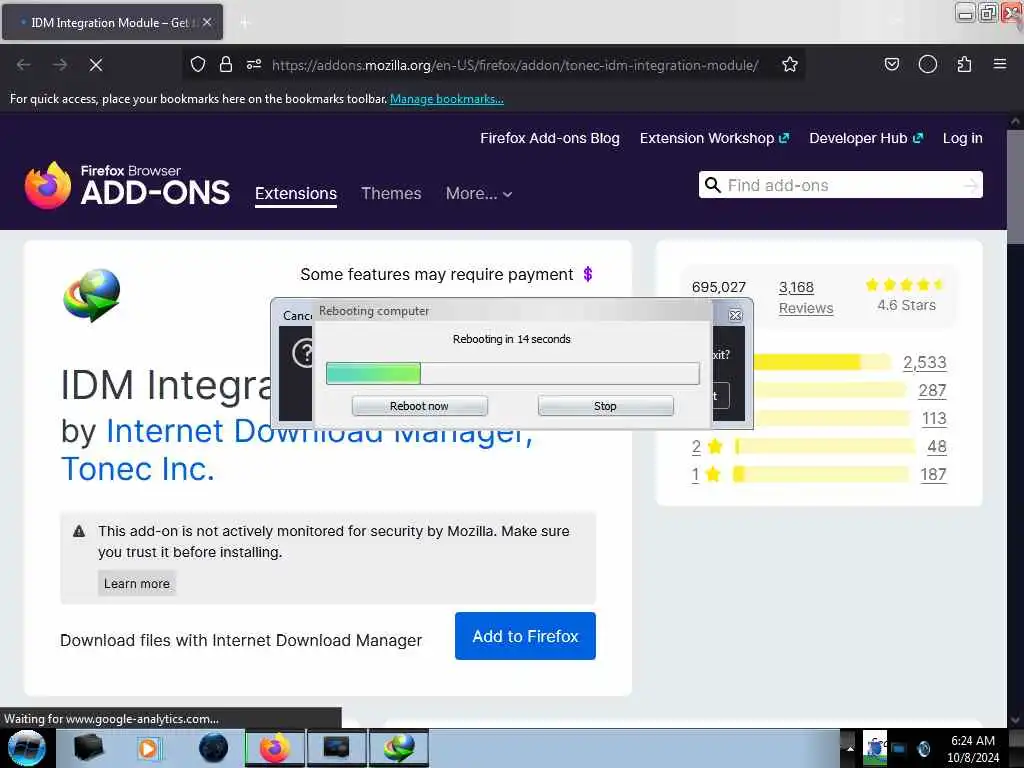Viewport: 1024px width, 768px height.
Task: Open the Internet Download Manager author link
Action: click(297, 450)
